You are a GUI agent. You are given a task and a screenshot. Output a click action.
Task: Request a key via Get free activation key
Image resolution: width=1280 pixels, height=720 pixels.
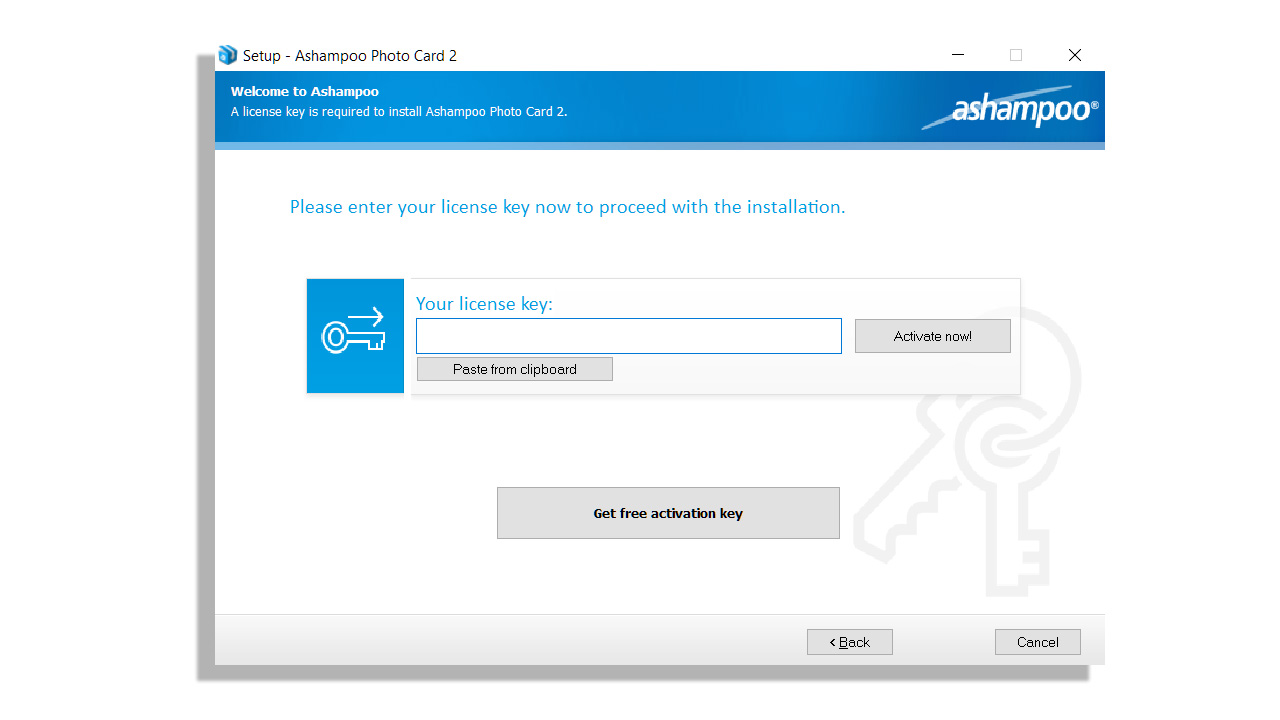[668, 513]
